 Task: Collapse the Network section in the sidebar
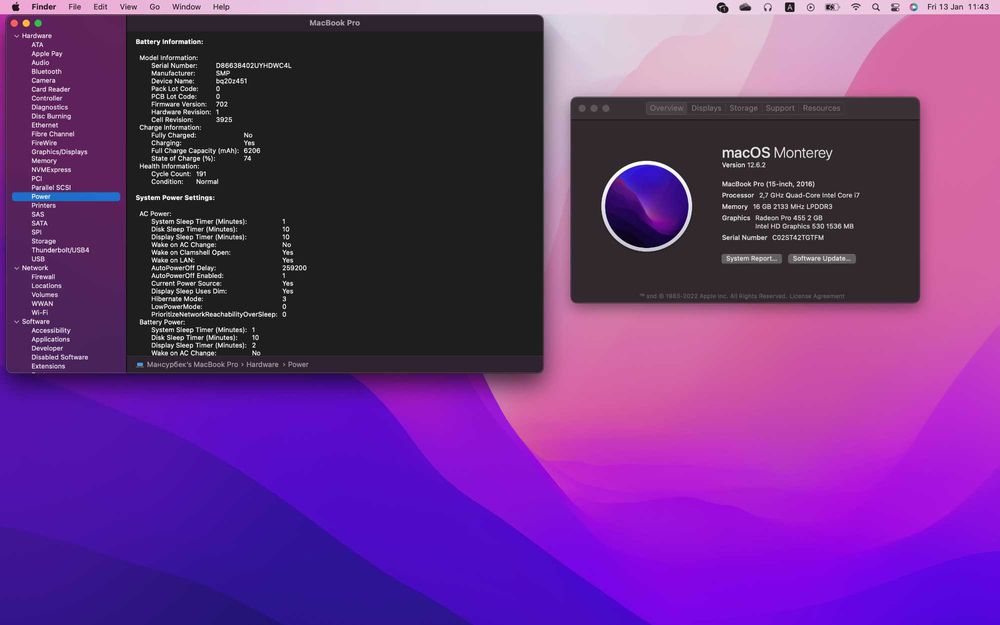coord(17,268)
